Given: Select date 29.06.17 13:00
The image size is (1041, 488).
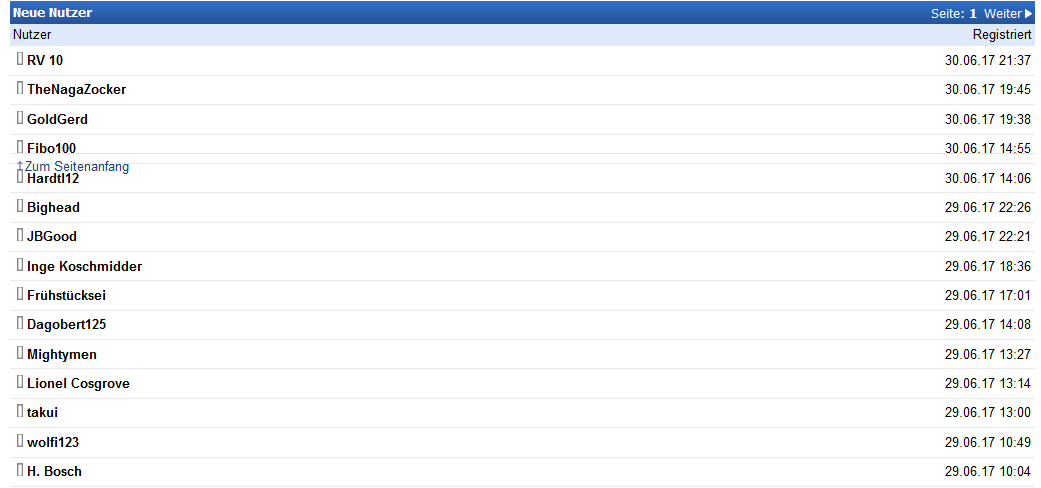Looking at the screenshot, I should point(988,412).
